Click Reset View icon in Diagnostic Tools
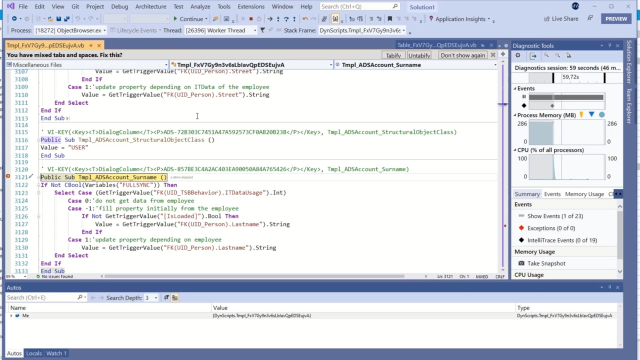This screenshot has width=640, height=360. (569, 56)
